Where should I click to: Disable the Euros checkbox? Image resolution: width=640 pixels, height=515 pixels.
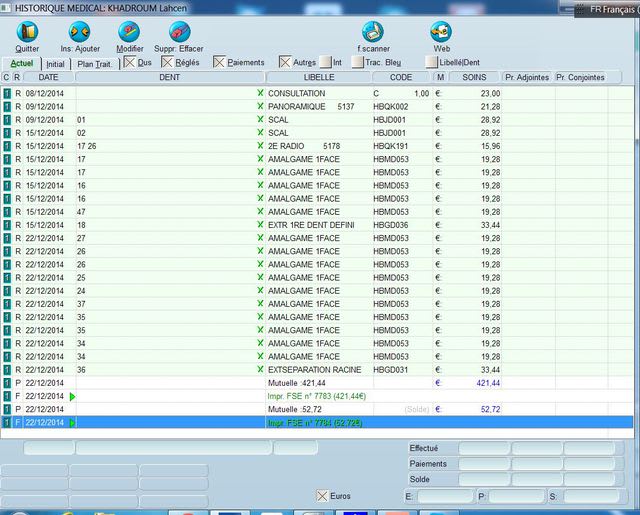321,496
